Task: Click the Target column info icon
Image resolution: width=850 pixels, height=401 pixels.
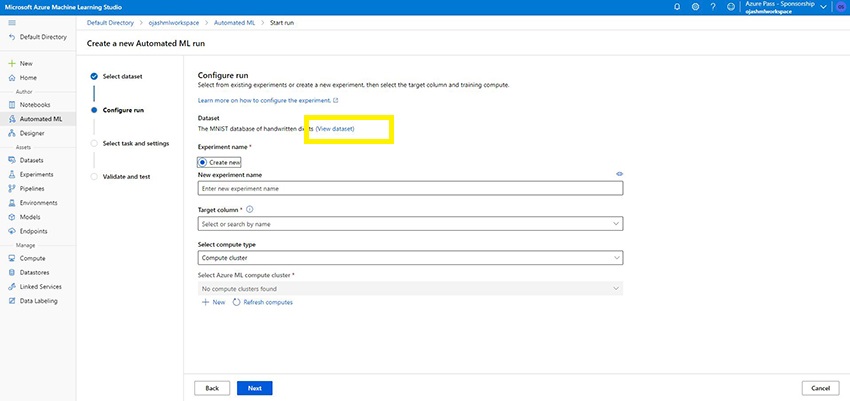Action: pyautogui.click(x=249, y=209)
